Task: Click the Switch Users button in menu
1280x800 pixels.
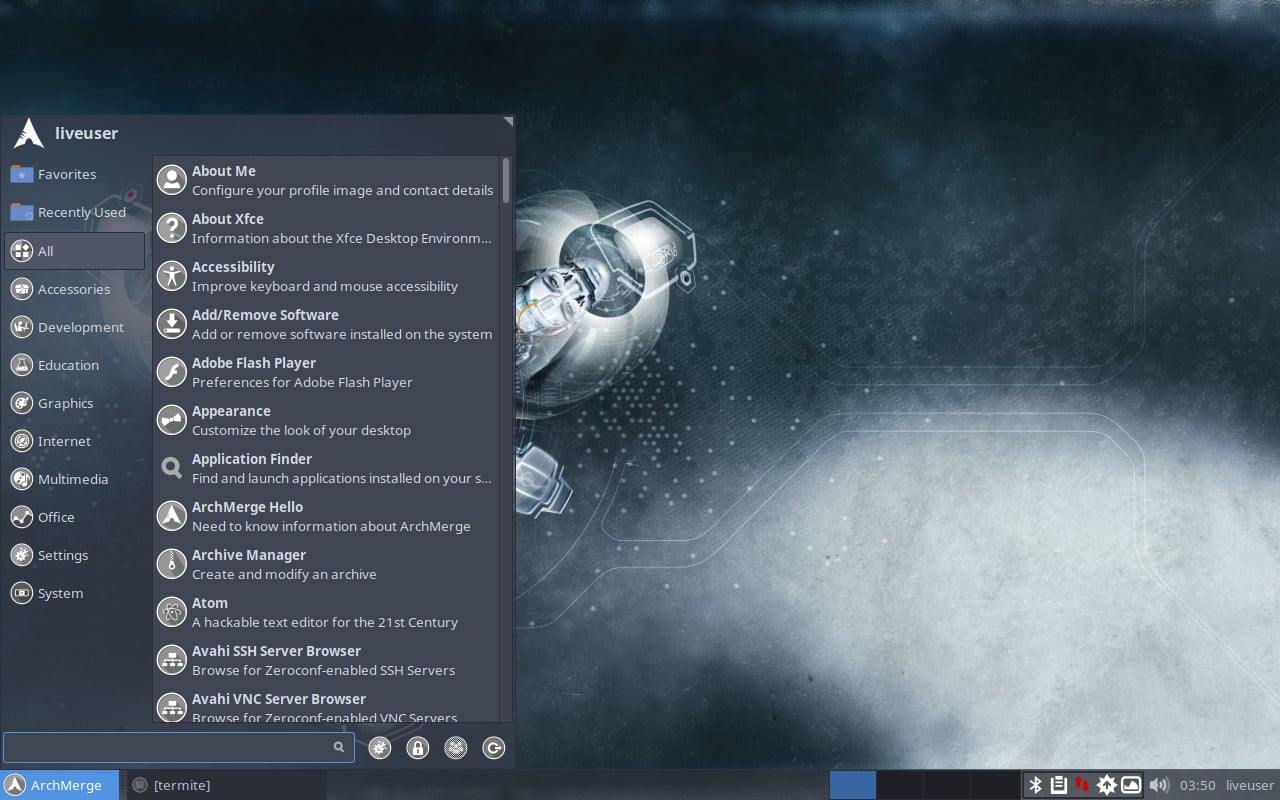Action: click(455, 747)
